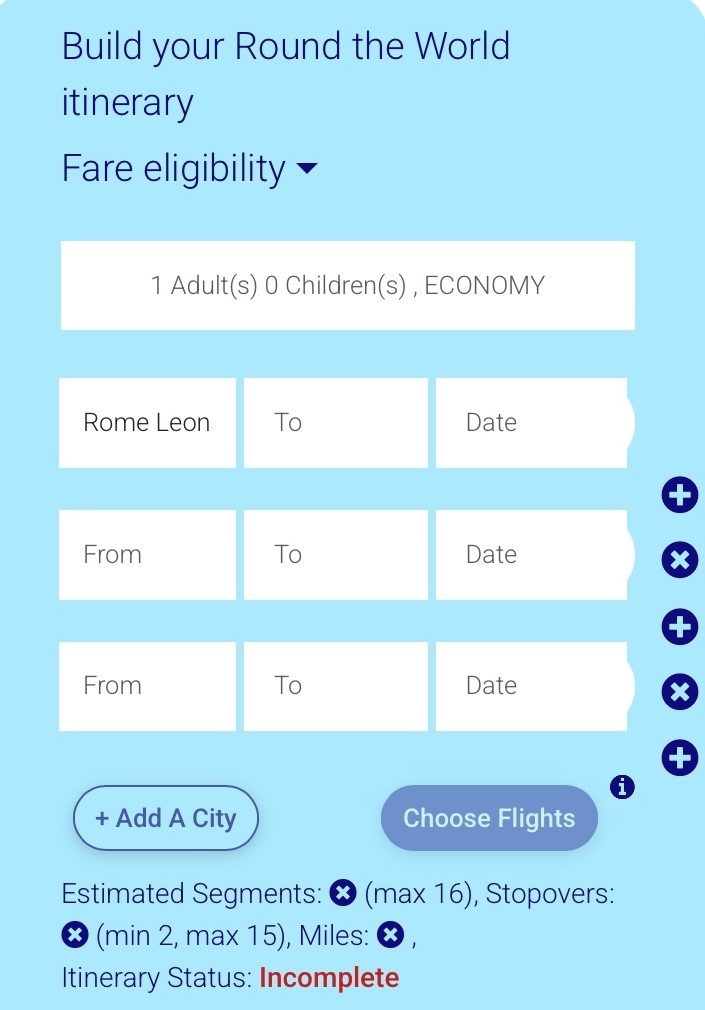Click the X icon next to Estimated Segments
The image size is (705, 1010).
343,893
